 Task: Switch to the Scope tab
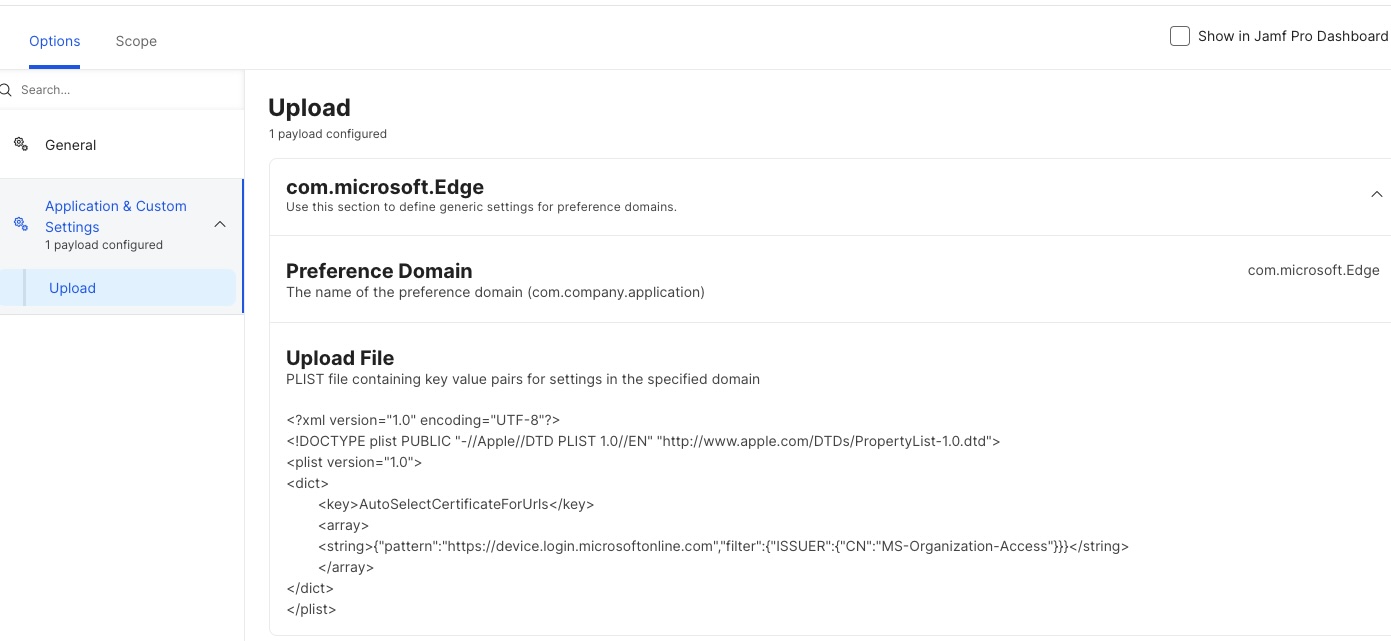[136, 41]
